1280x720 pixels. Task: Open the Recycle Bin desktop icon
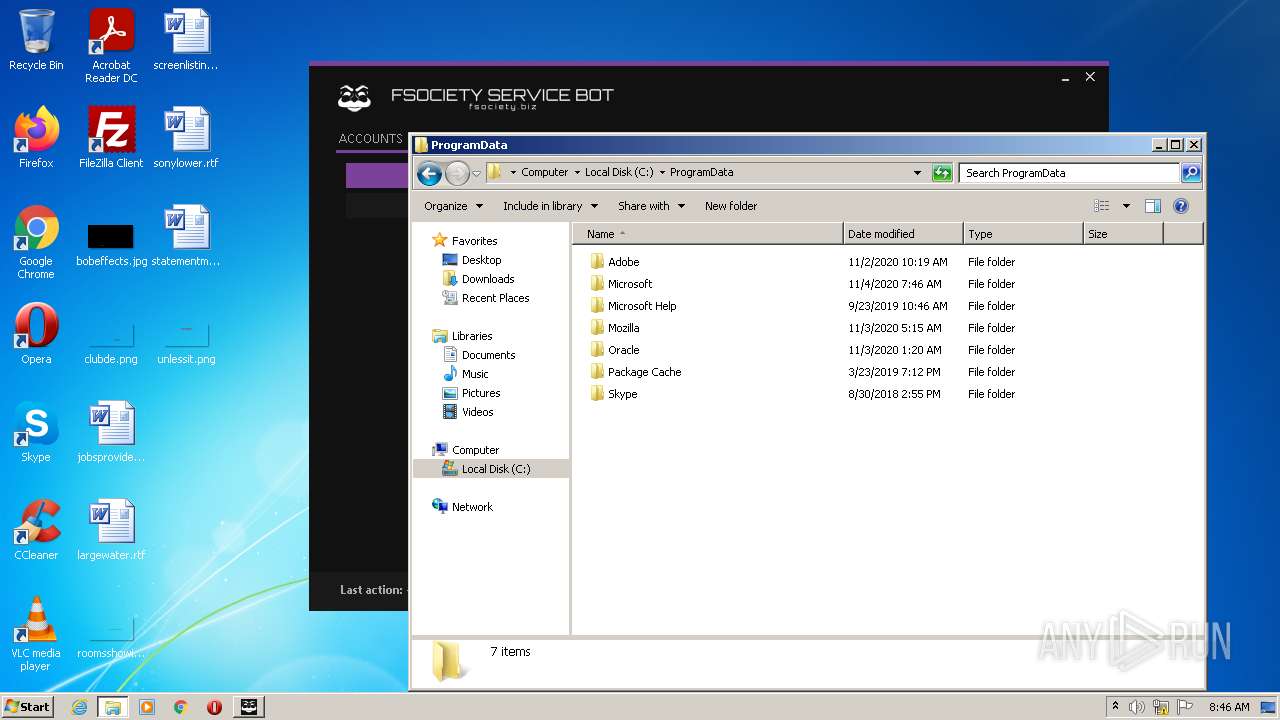coord(36,40)
